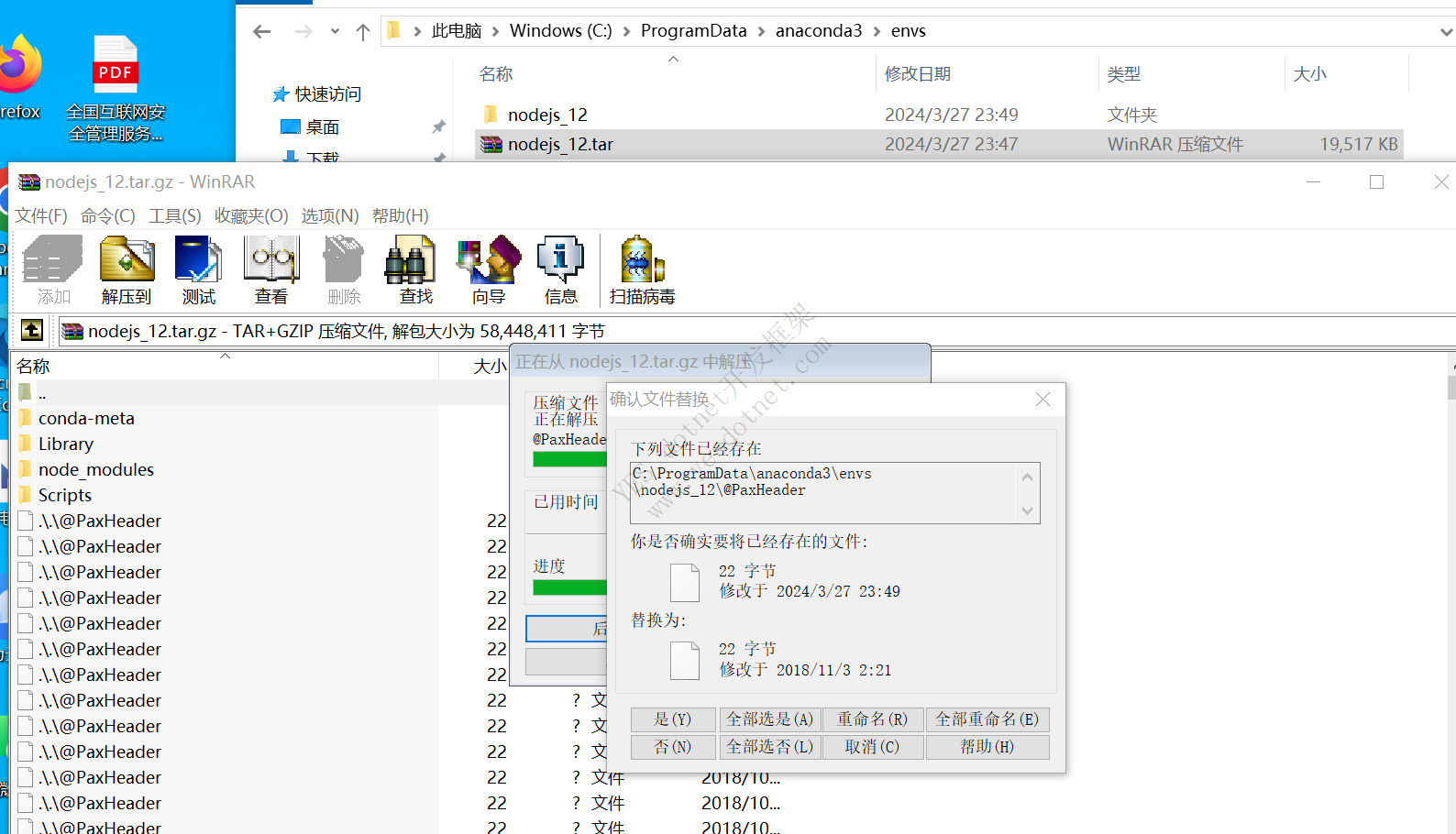Click 取消(C) button in replace dialog
The image size is (1456, 834).
pyautogui.click(x=872, y=747)
